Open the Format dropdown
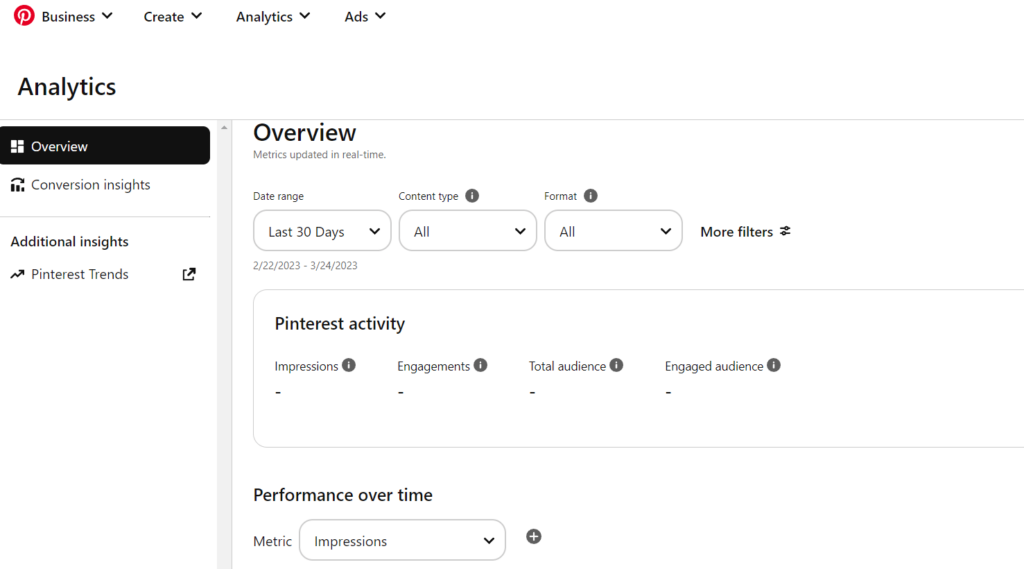 click(x=613, y=231)
